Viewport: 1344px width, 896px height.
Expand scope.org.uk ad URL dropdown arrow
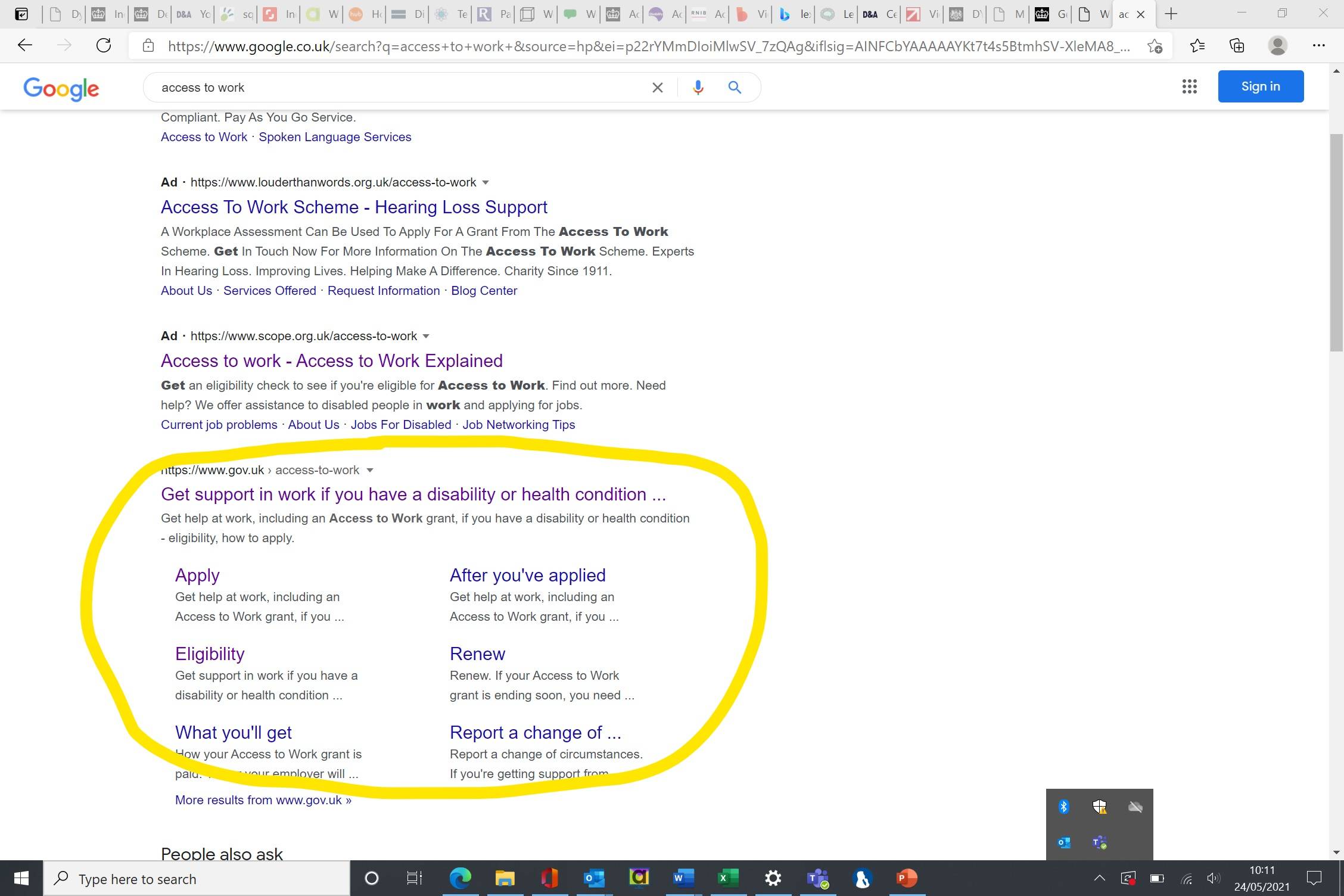click(x=425, y=336)
